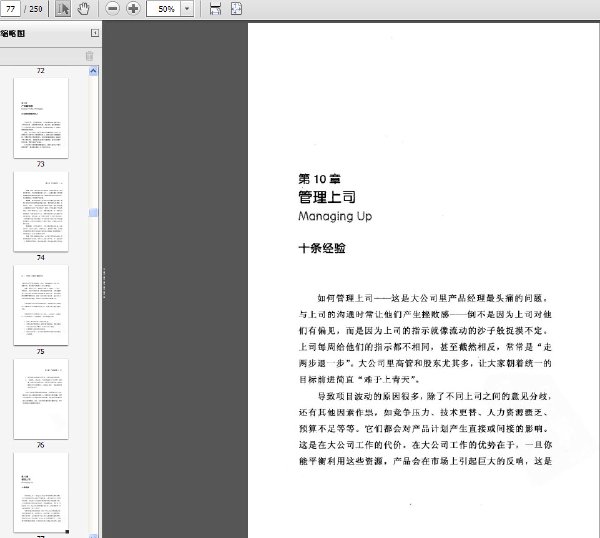The image size is (600, 538).
Task: Open the zoom level dropdown arrow
Action: tap(187, 9)
